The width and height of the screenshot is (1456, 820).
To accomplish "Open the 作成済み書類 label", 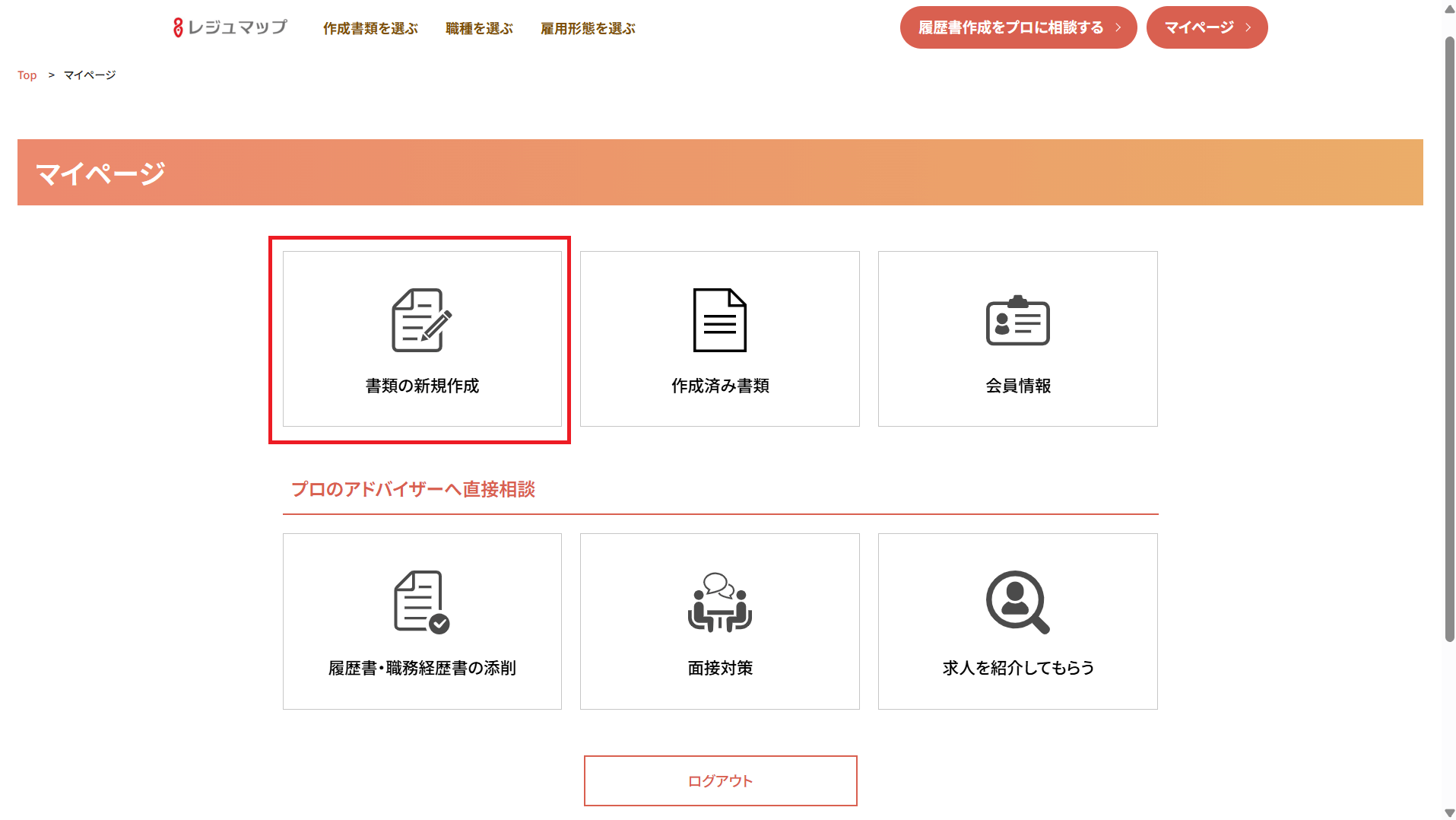I will tap(720, 386).
